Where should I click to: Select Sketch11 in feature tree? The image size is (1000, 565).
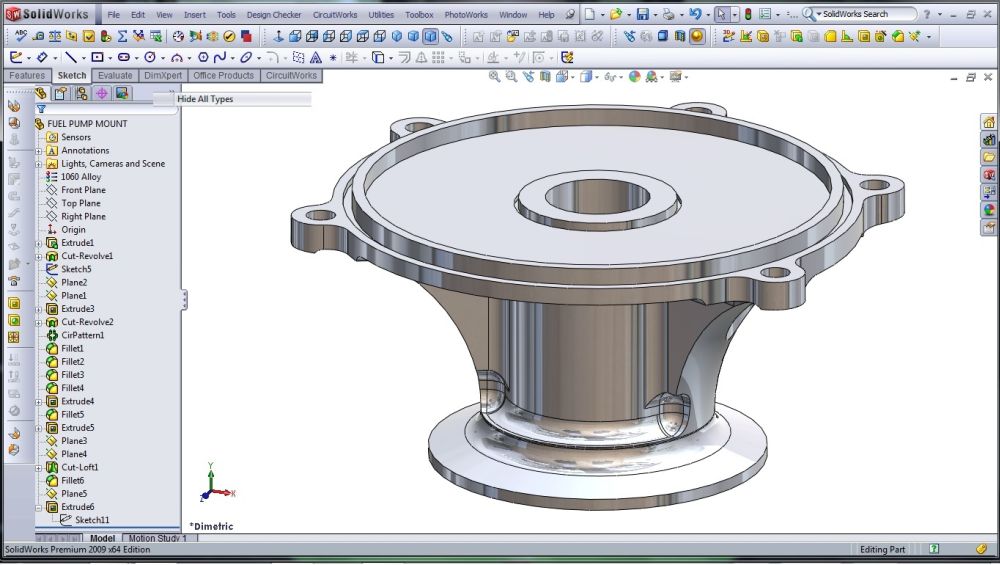(92, 520)
